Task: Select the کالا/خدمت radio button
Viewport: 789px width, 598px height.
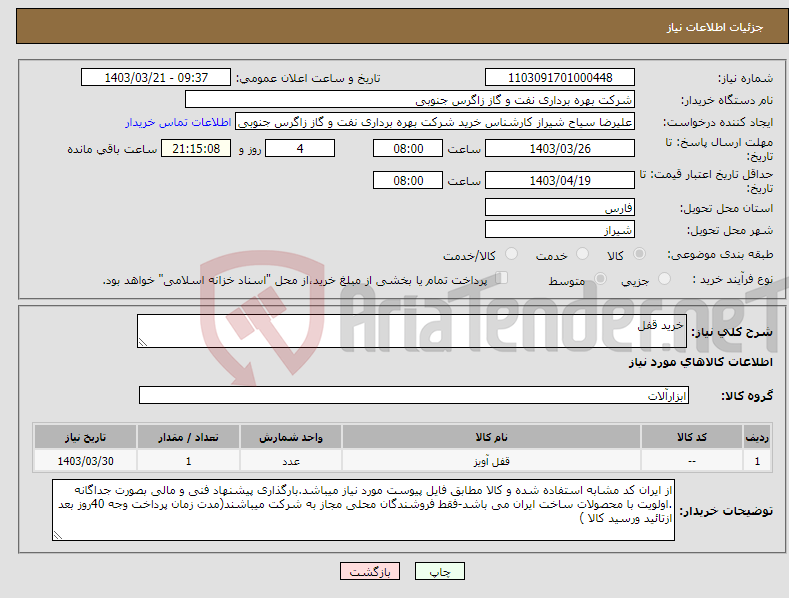Action: tap(511, 254)
